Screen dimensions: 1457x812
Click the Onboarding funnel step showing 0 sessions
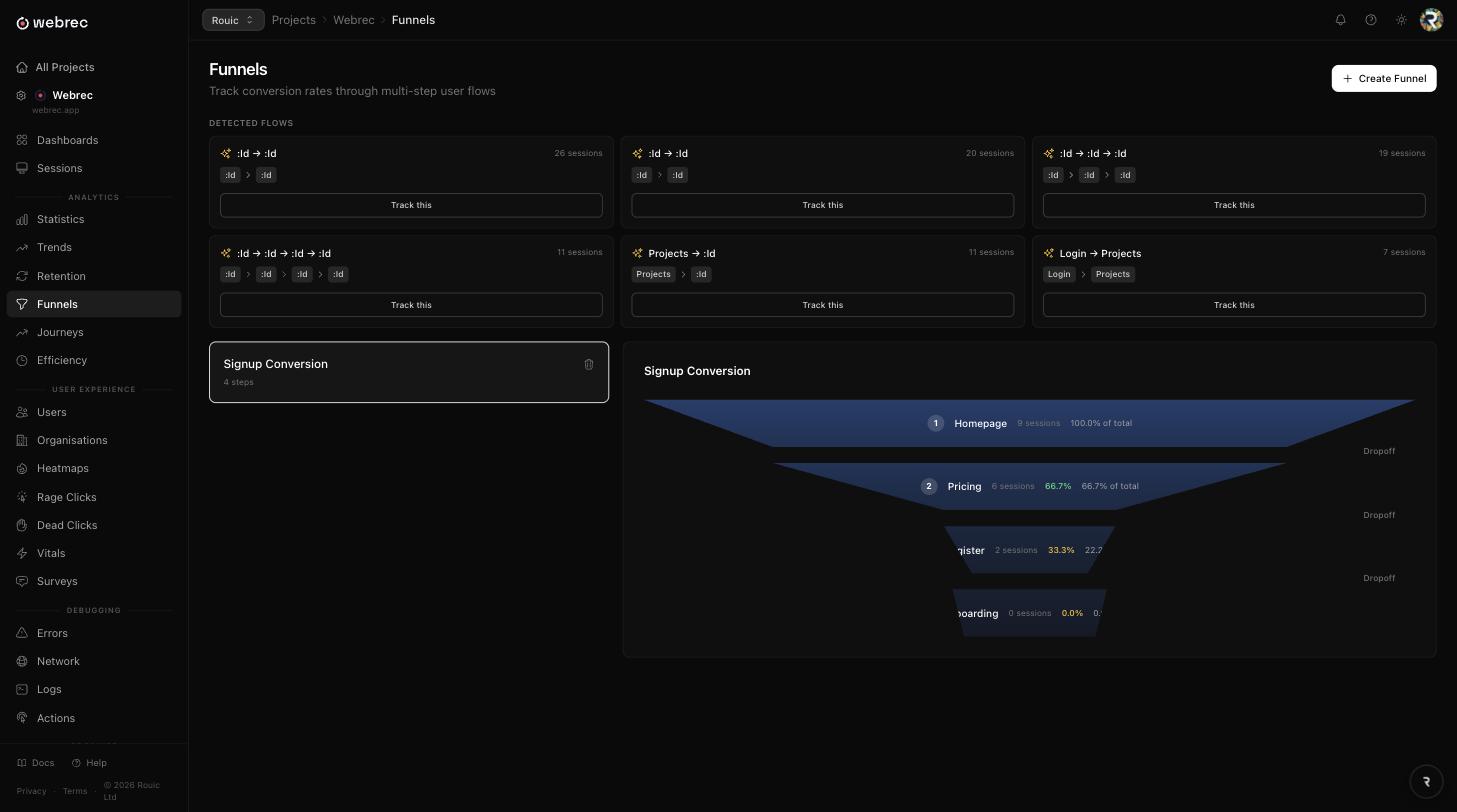point(1030,613)
